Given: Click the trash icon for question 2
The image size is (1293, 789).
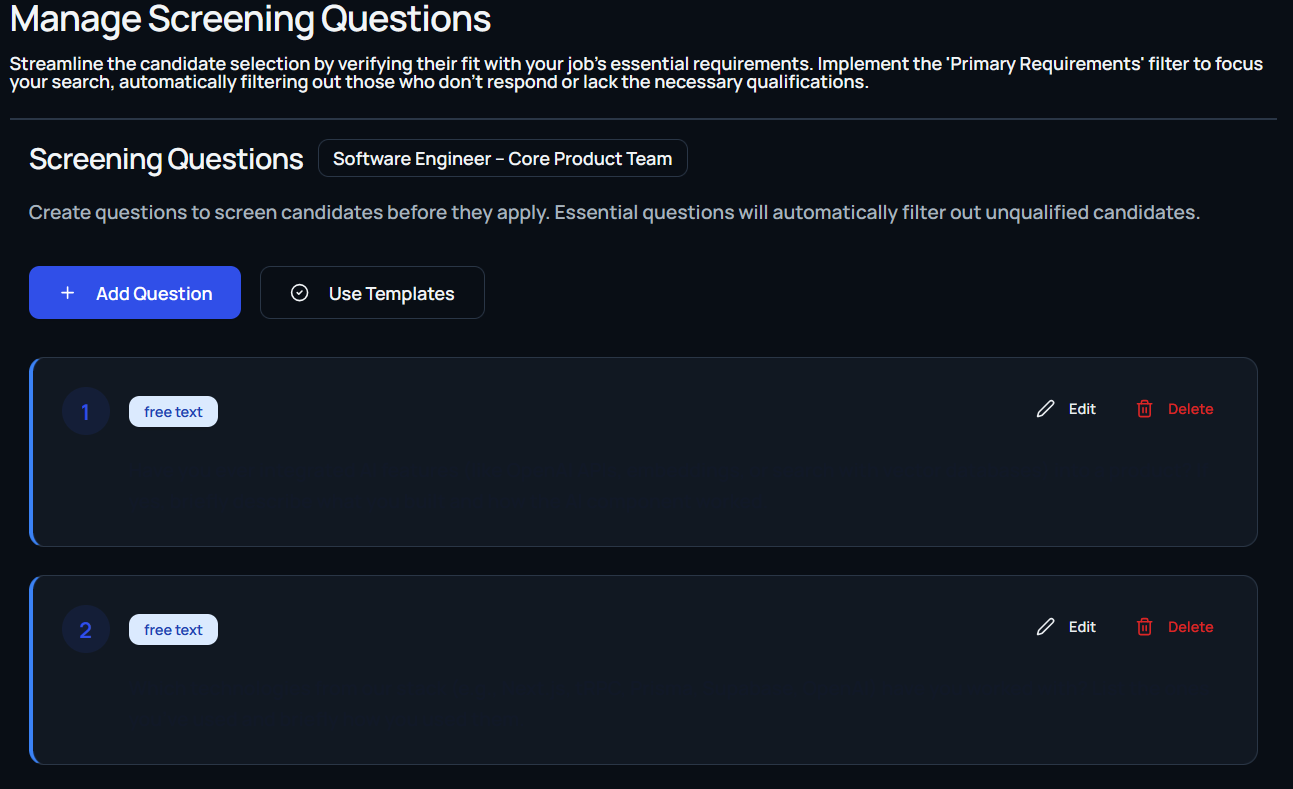Looking at the screenshot, I should (x=1145, y=627).
